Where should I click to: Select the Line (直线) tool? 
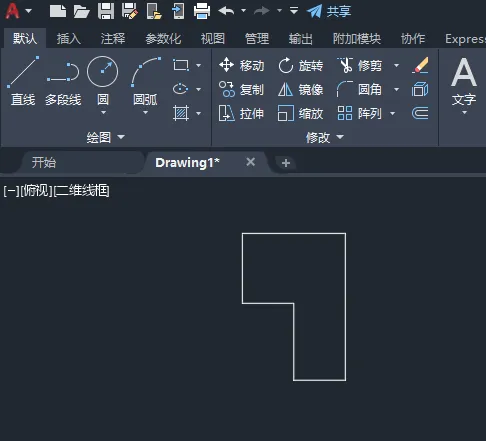pyautogui.click(x=23, y=81)
